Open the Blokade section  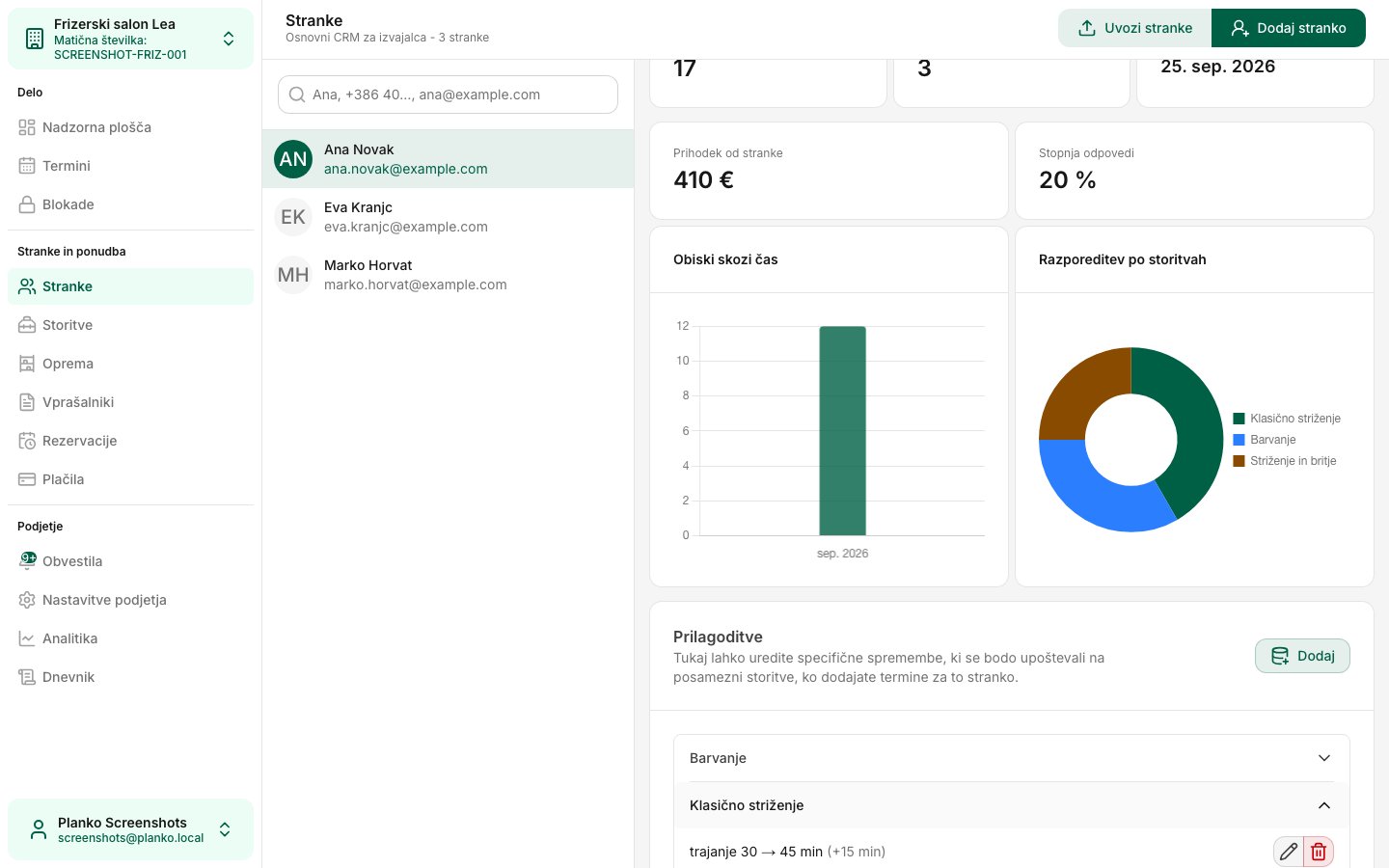pyautogui.click(x=130, y=204)
